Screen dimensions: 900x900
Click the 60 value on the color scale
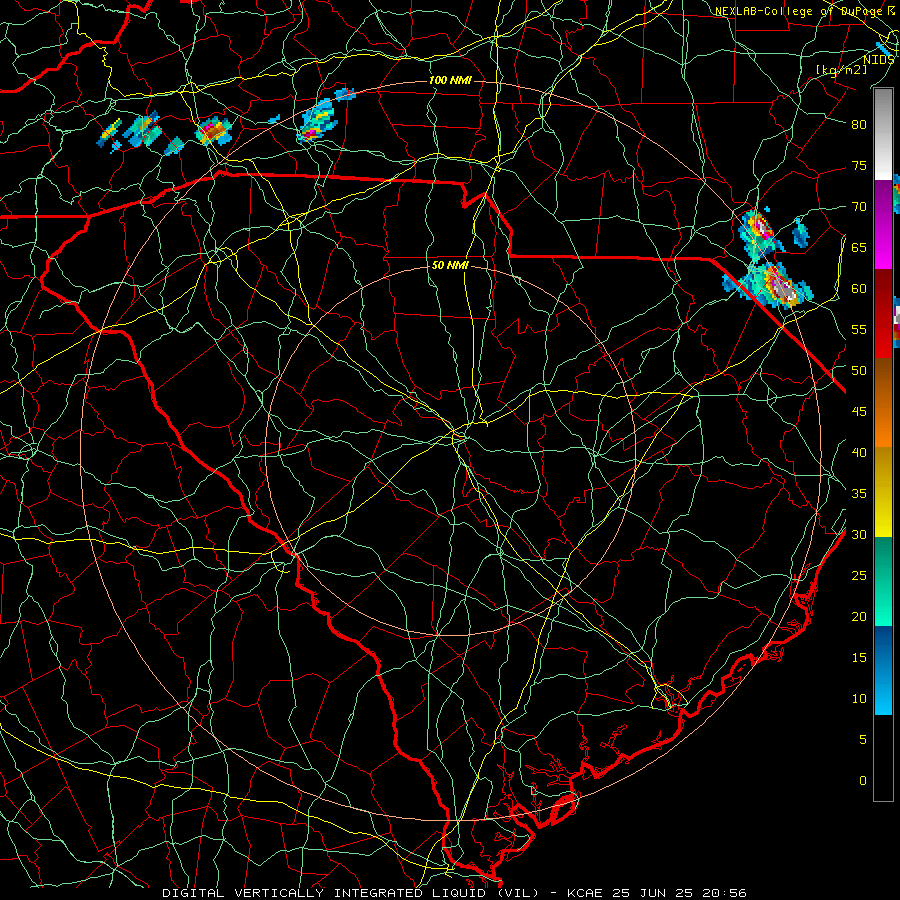point(859,289)
